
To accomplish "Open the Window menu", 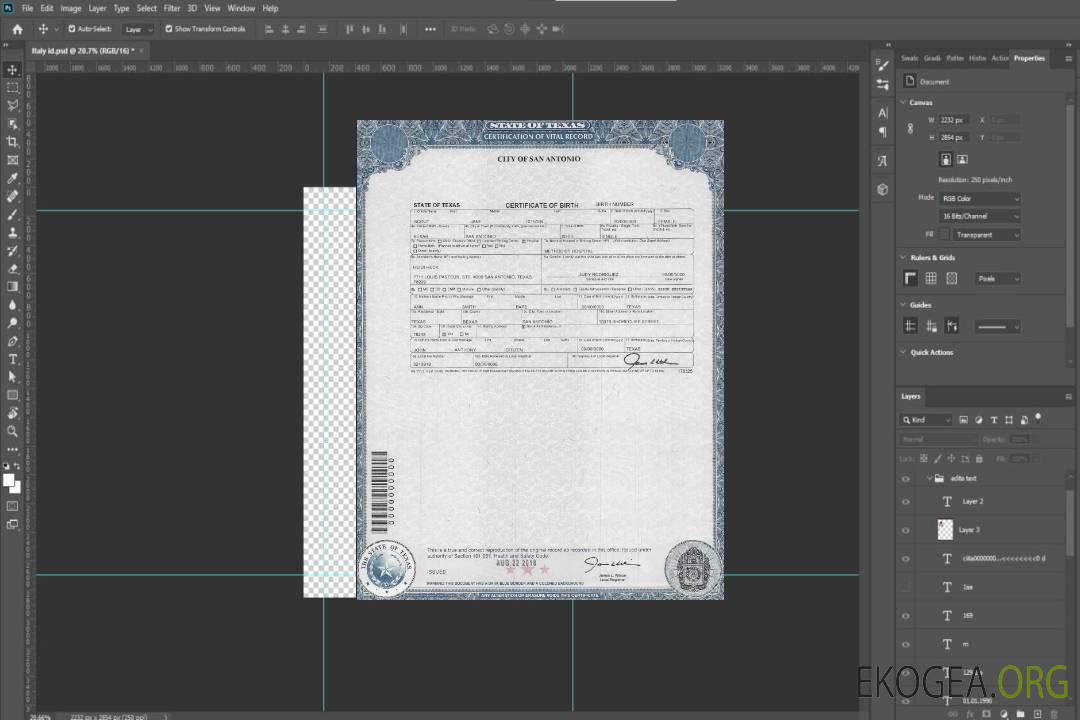I will click(241, 8).
